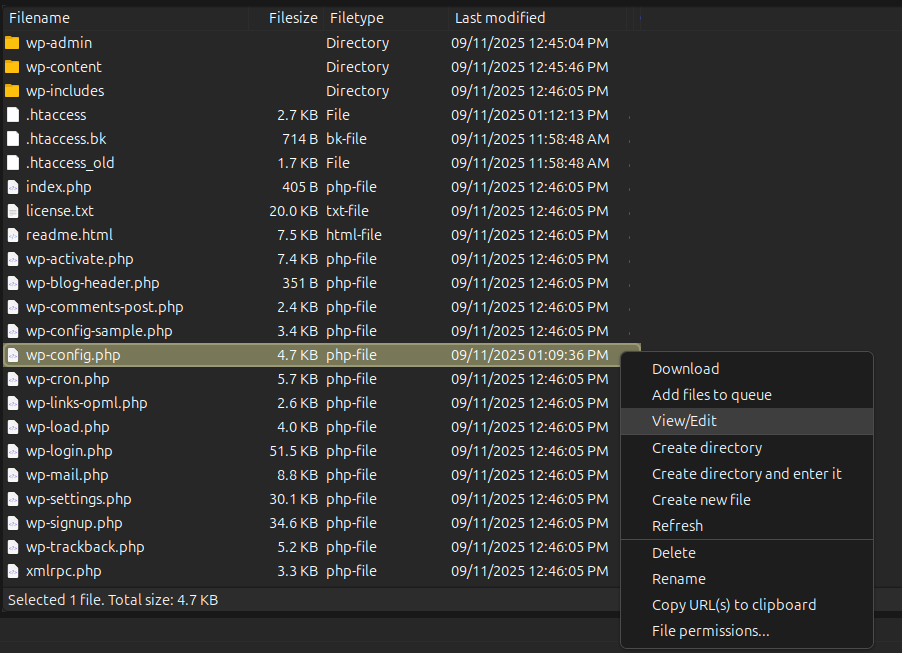Click the html-file filetype cell
Screen dimensions: 902x653
pyautogui.click(x=354, y=235)
